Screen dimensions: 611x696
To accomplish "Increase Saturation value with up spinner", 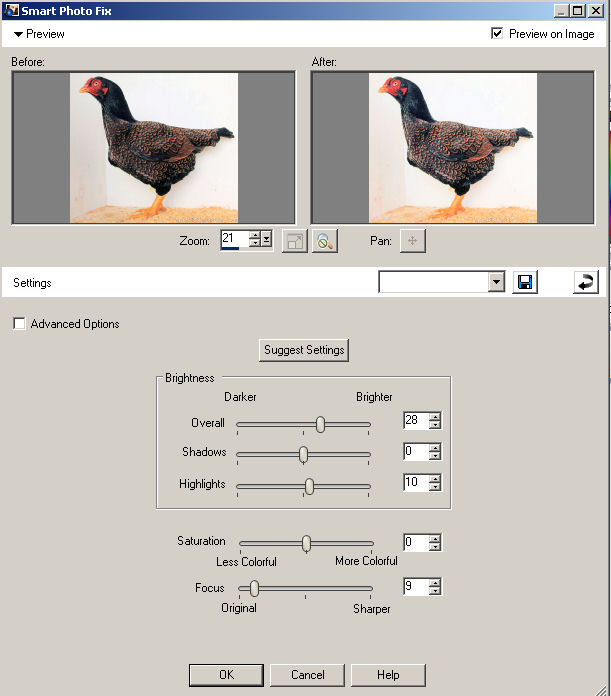I will (435, 538).
